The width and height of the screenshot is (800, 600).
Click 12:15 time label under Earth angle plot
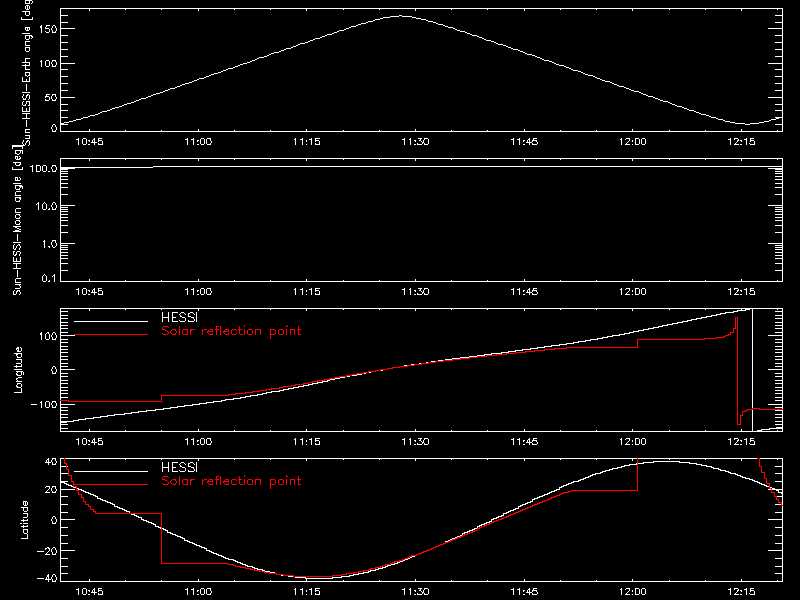coord(741,142)
